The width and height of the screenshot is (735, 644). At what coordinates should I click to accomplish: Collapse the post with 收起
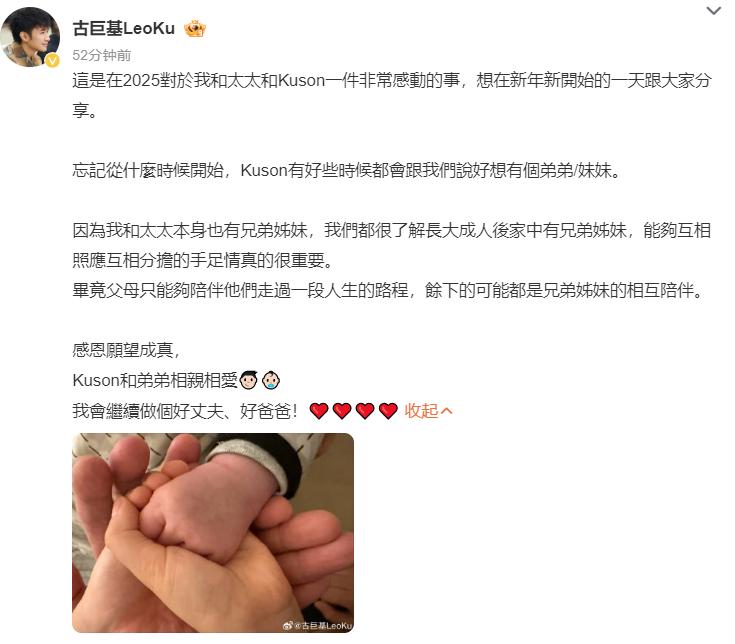(421, 411)
